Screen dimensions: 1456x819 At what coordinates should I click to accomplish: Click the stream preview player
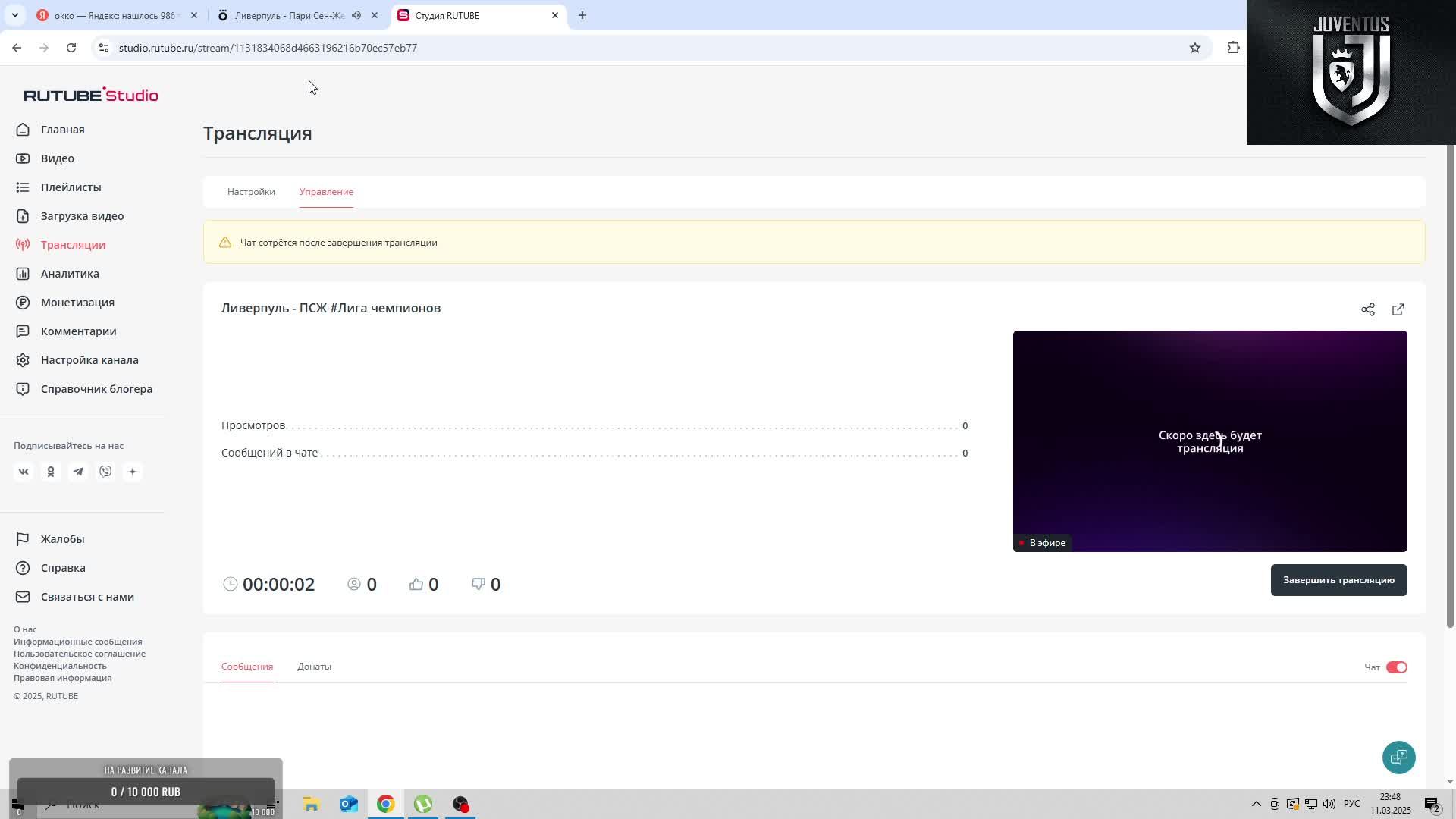point(1210,441)
